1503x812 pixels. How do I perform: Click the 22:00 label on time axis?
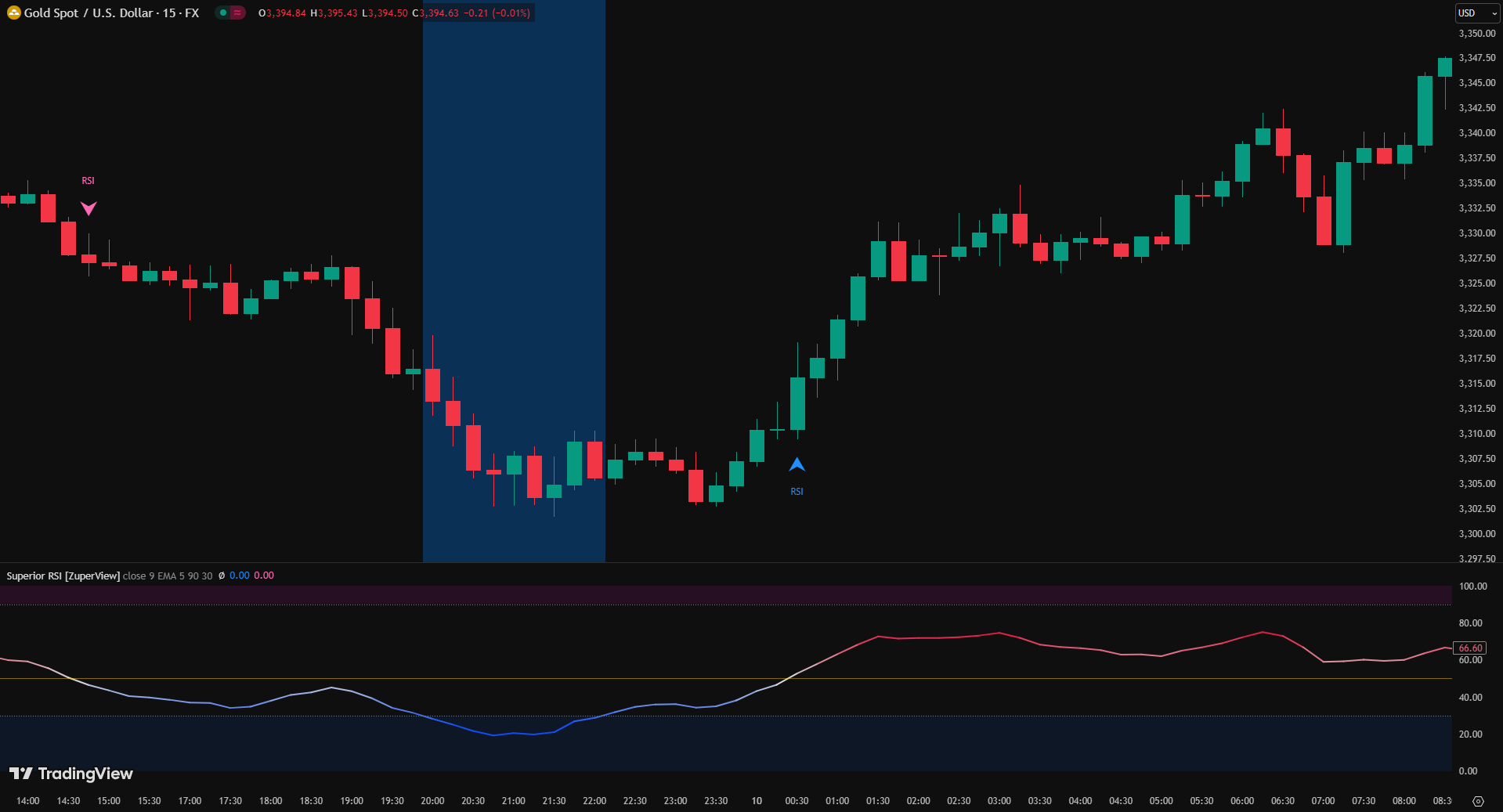pos(594,801)
